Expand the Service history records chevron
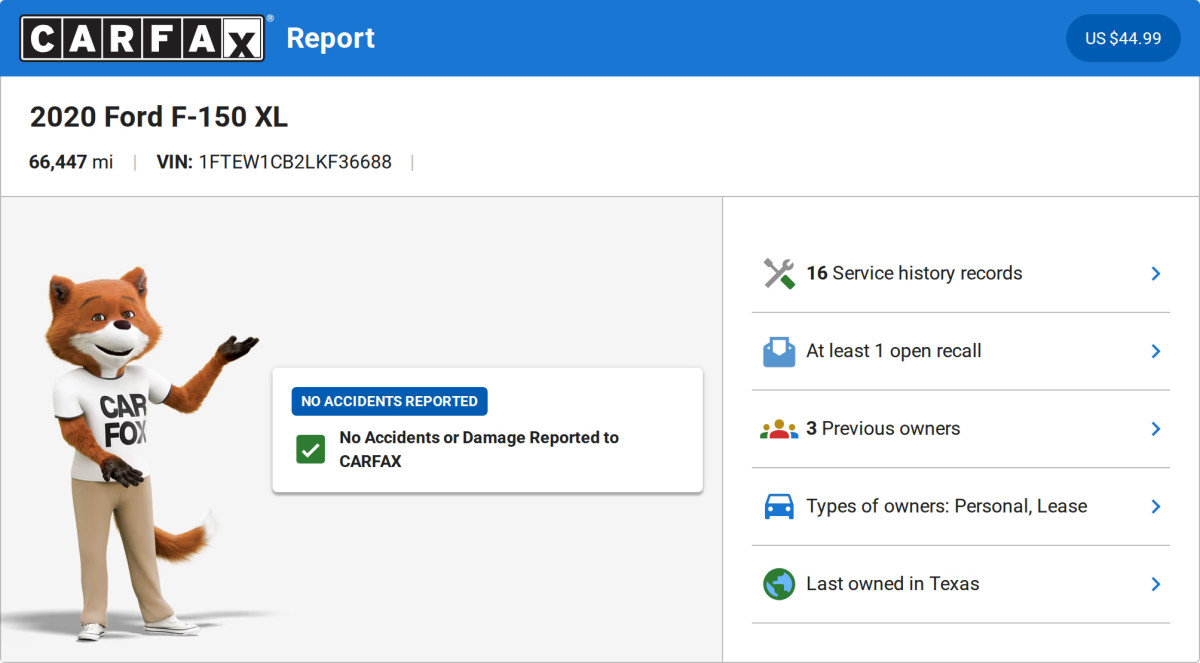This screenshot has width=1200, height=663. [1155, 273]
